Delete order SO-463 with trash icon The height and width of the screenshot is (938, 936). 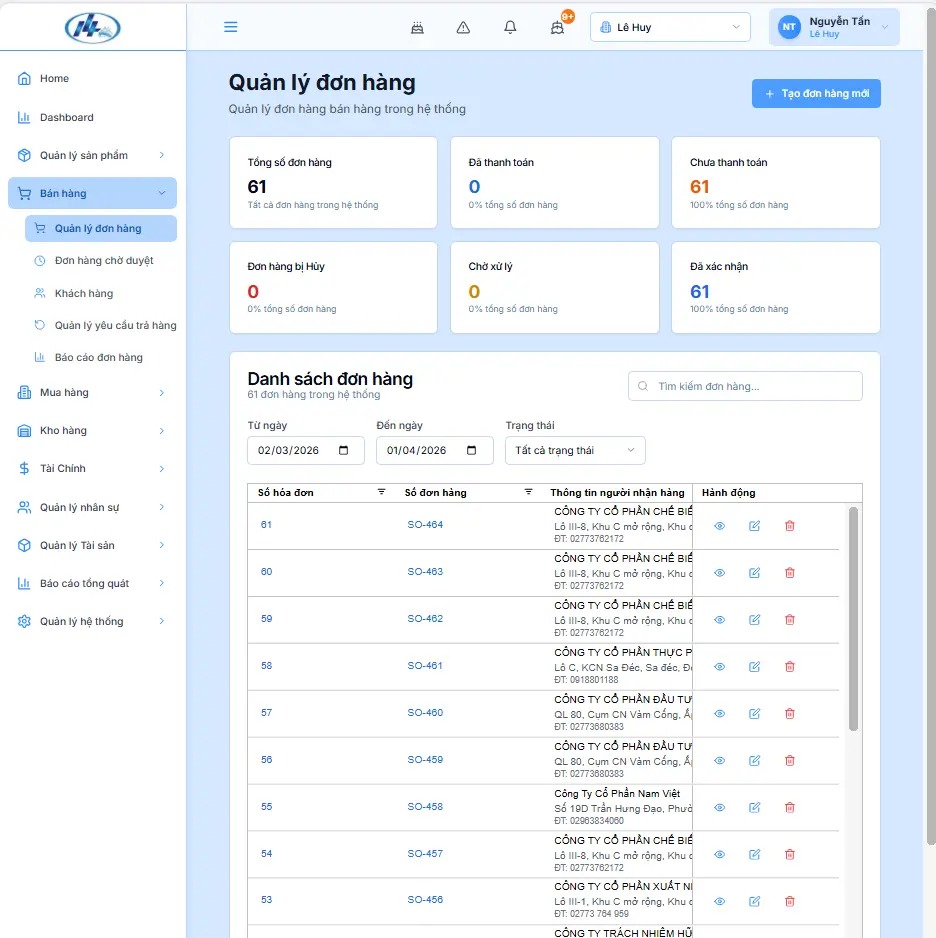tap(789, 572)
